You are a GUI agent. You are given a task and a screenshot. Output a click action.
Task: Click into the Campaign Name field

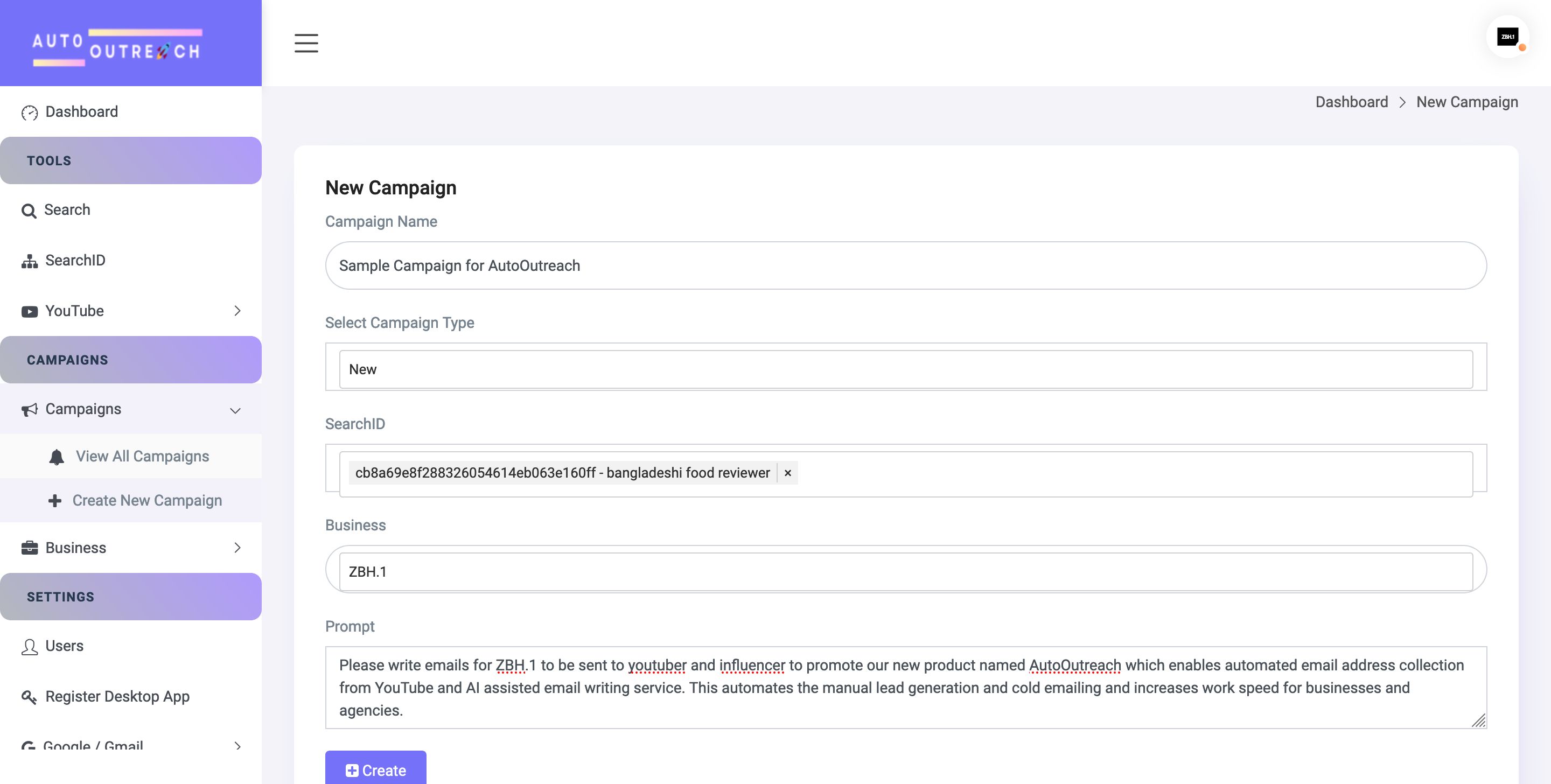coord(905,265)
